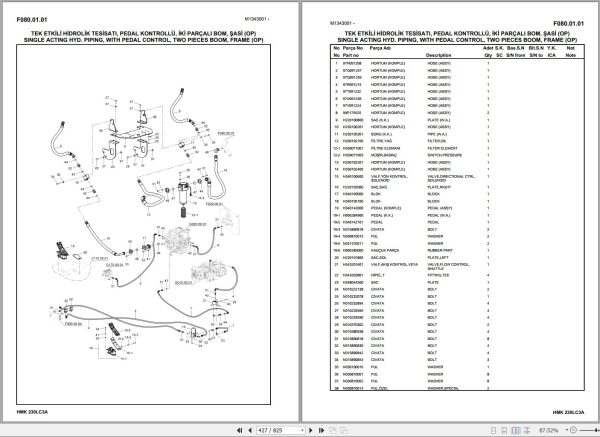Viewport: 600px width, 437px height.
Task: Click the 'Note' column header
Action: [571, 55]
